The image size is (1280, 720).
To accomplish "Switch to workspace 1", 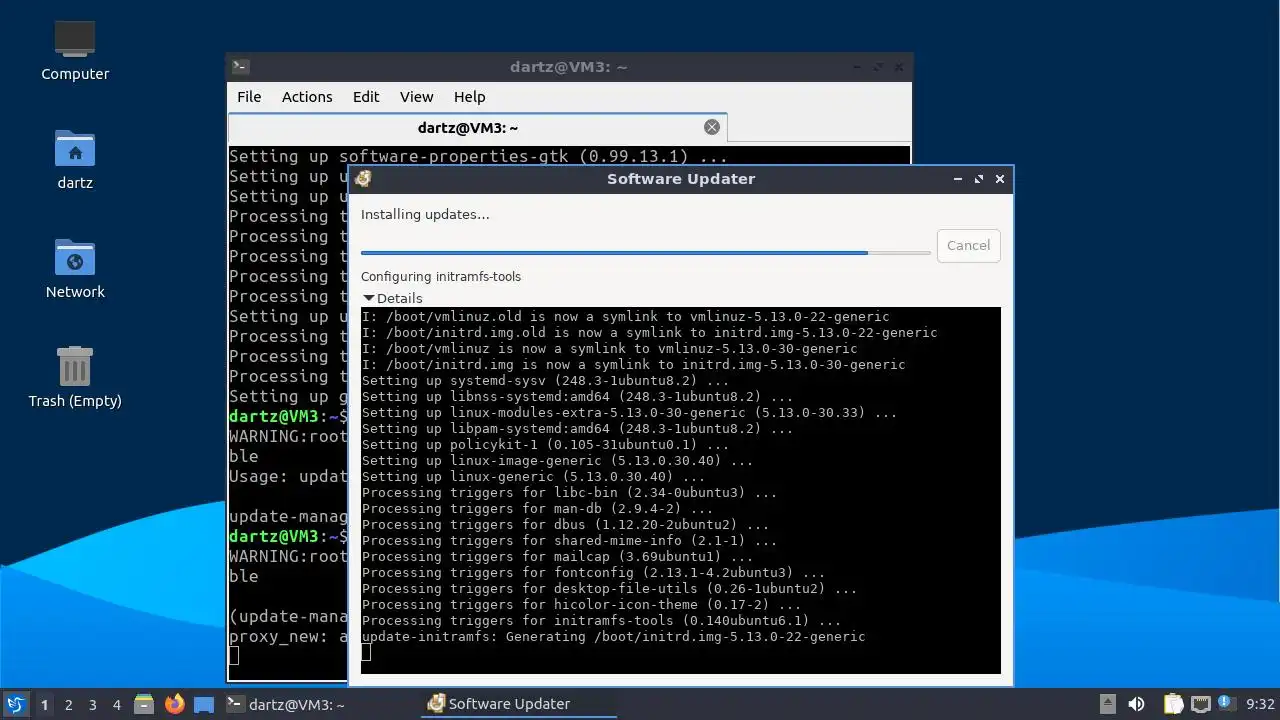I will click(44, 704).
